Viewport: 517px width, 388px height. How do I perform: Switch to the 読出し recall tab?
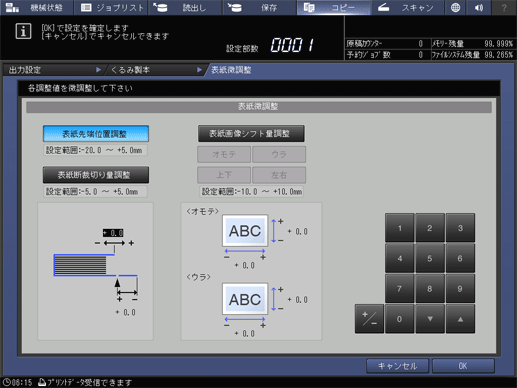point(185,7)
